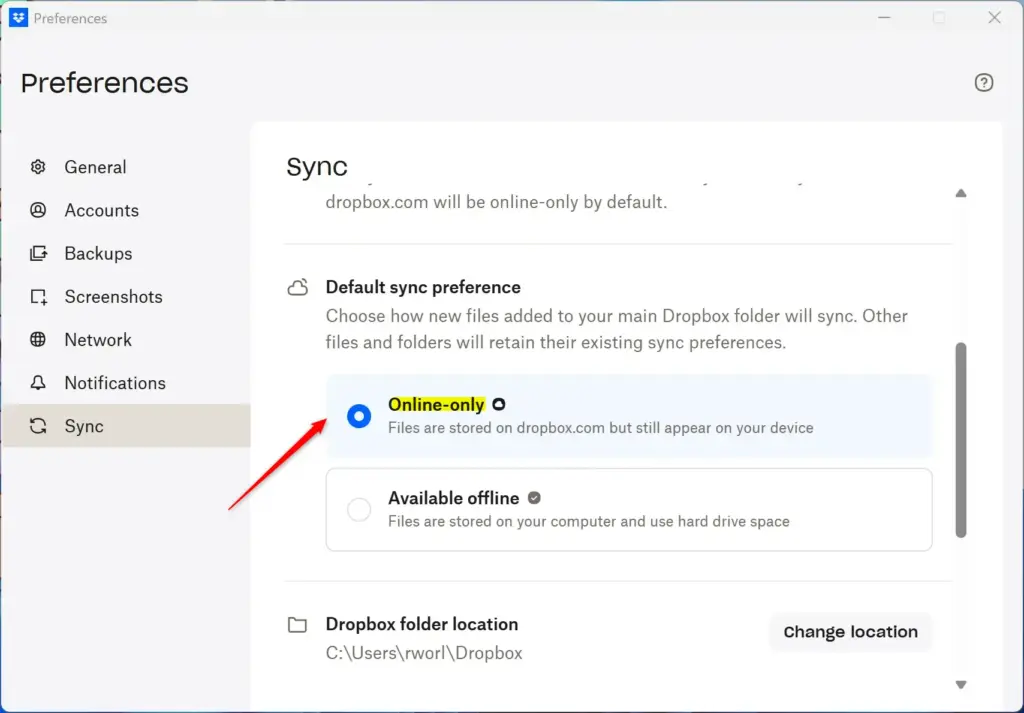Select the Available offline radio button
1024x713 pixels.
click(x=359, y=509)
